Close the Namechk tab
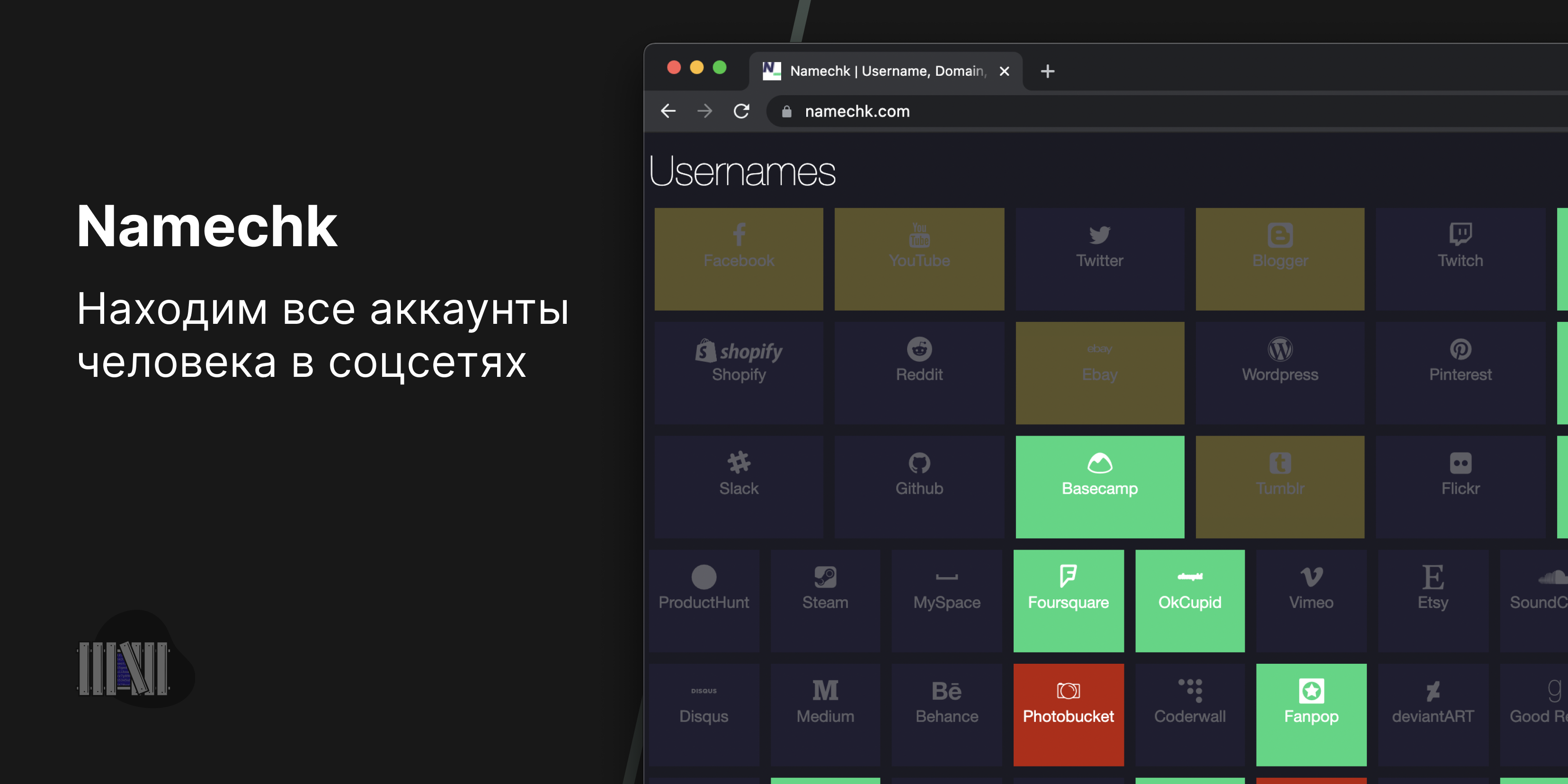Viewport: 1568px width, 784px height. click(x=1004, y=71)
